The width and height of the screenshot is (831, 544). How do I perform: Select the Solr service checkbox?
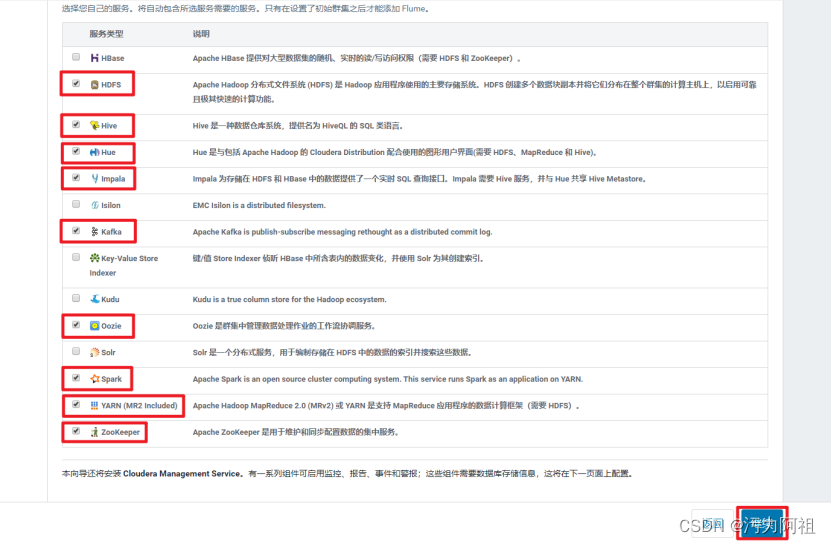pyautogui.click(x=76, y=351)
